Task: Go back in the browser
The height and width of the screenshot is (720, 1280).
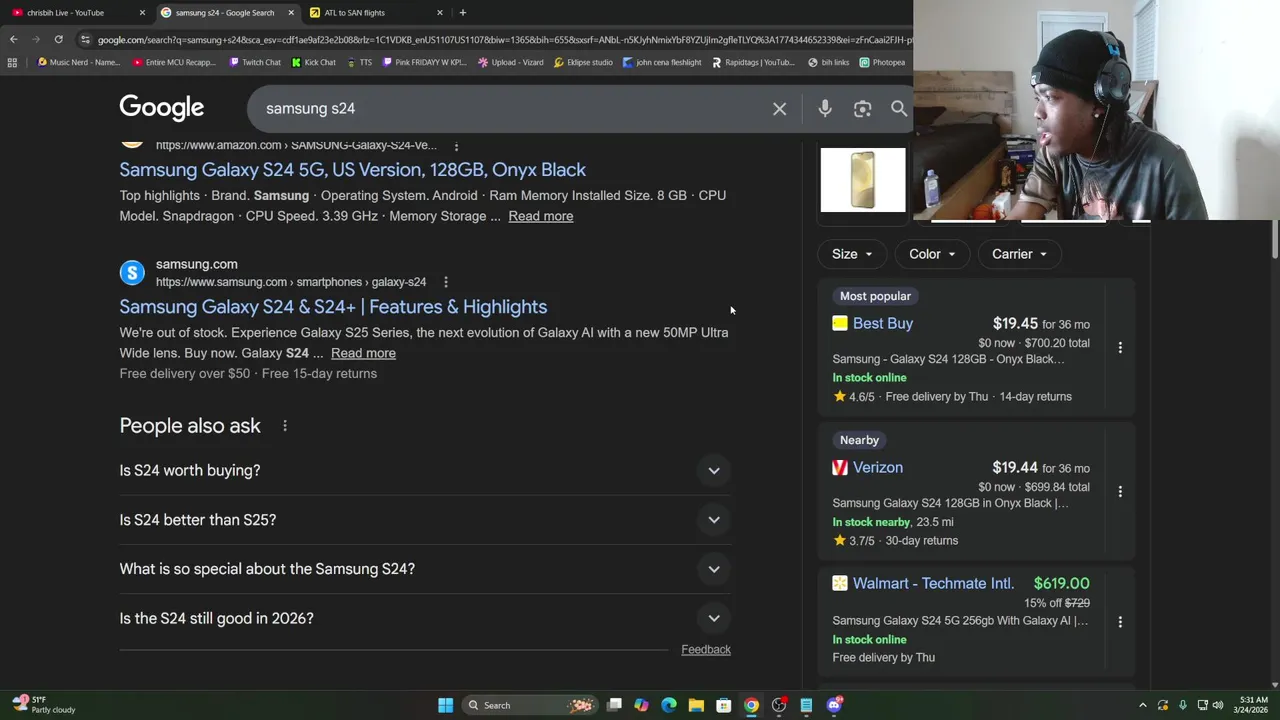Action: point(13,39)
